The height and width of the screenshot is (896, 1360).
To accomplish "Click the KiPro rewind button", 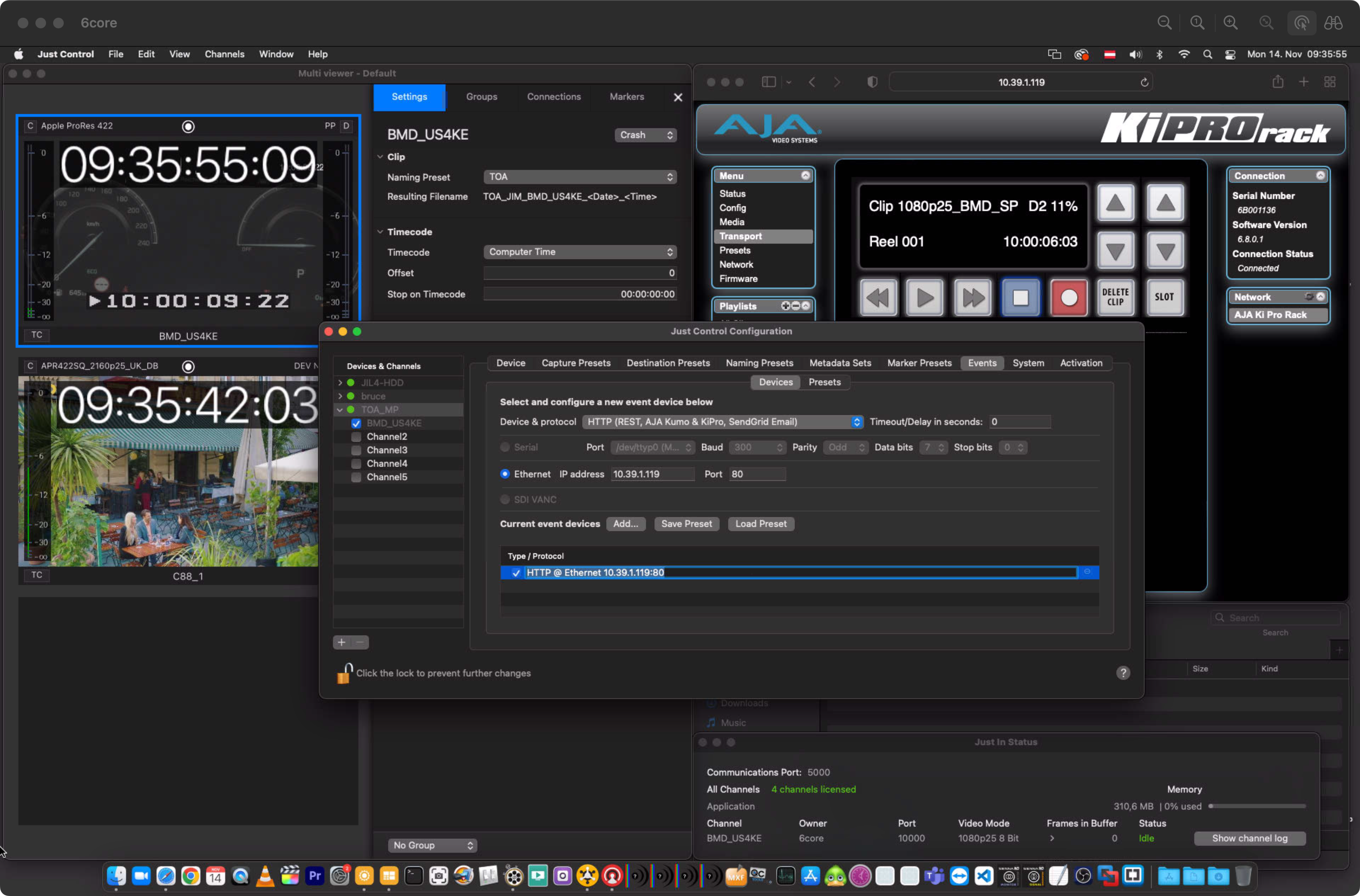I will tap(878, 298).
